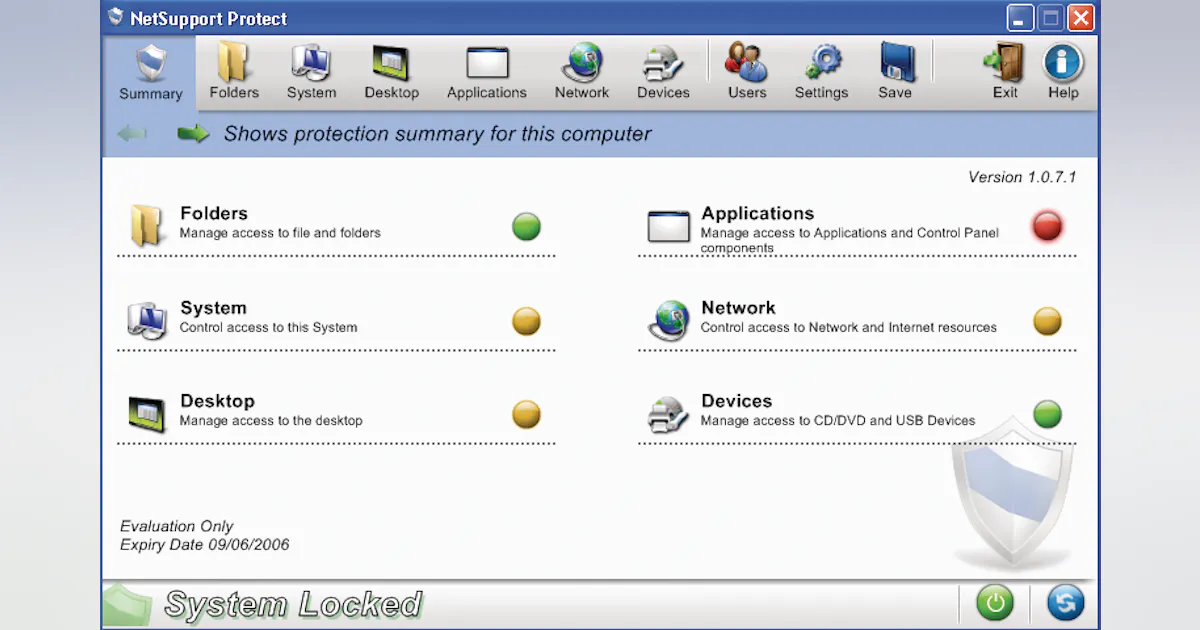
Task: Click the Applications window icon in summary
Action: point(669,226)
